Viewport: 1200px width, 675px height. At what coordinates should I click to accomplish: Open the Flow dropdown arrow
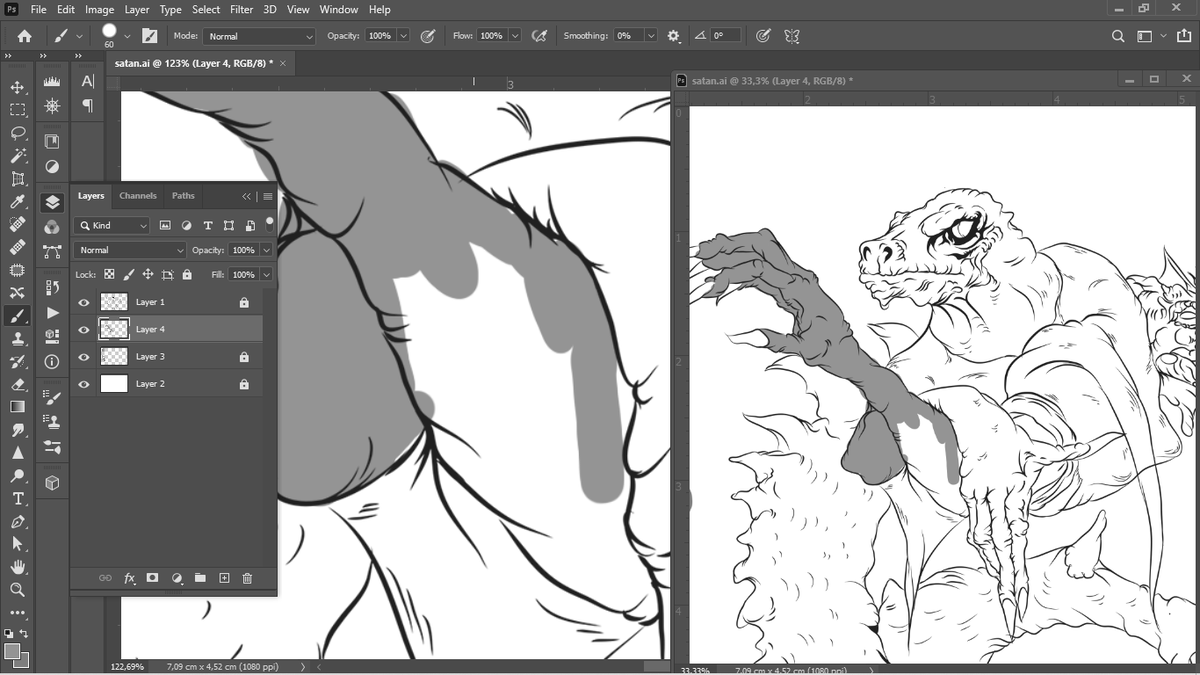(515, 36)
